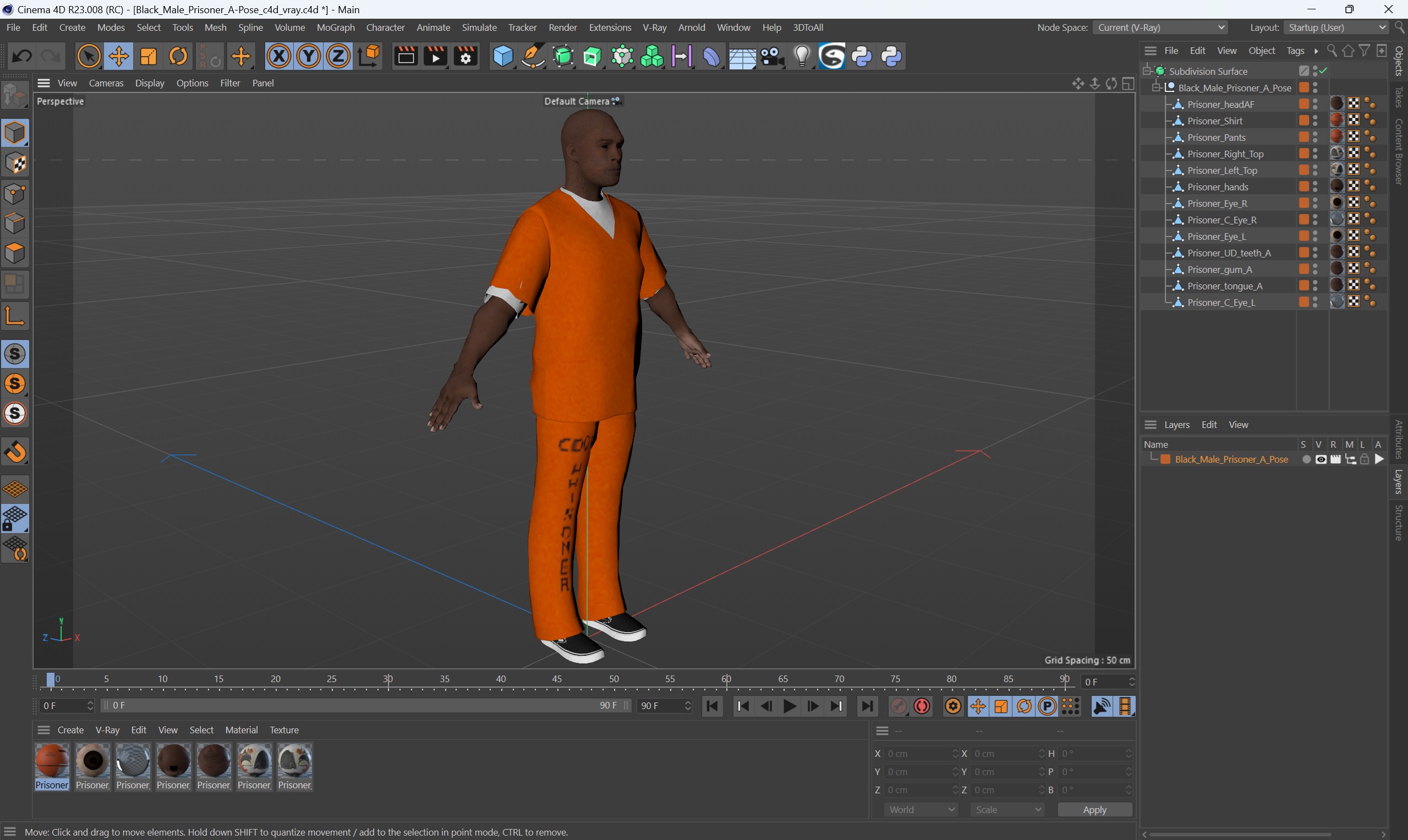The image size is (1408, 840).
Task: Add a Floor environment object icon
Action: pos(742,56)
